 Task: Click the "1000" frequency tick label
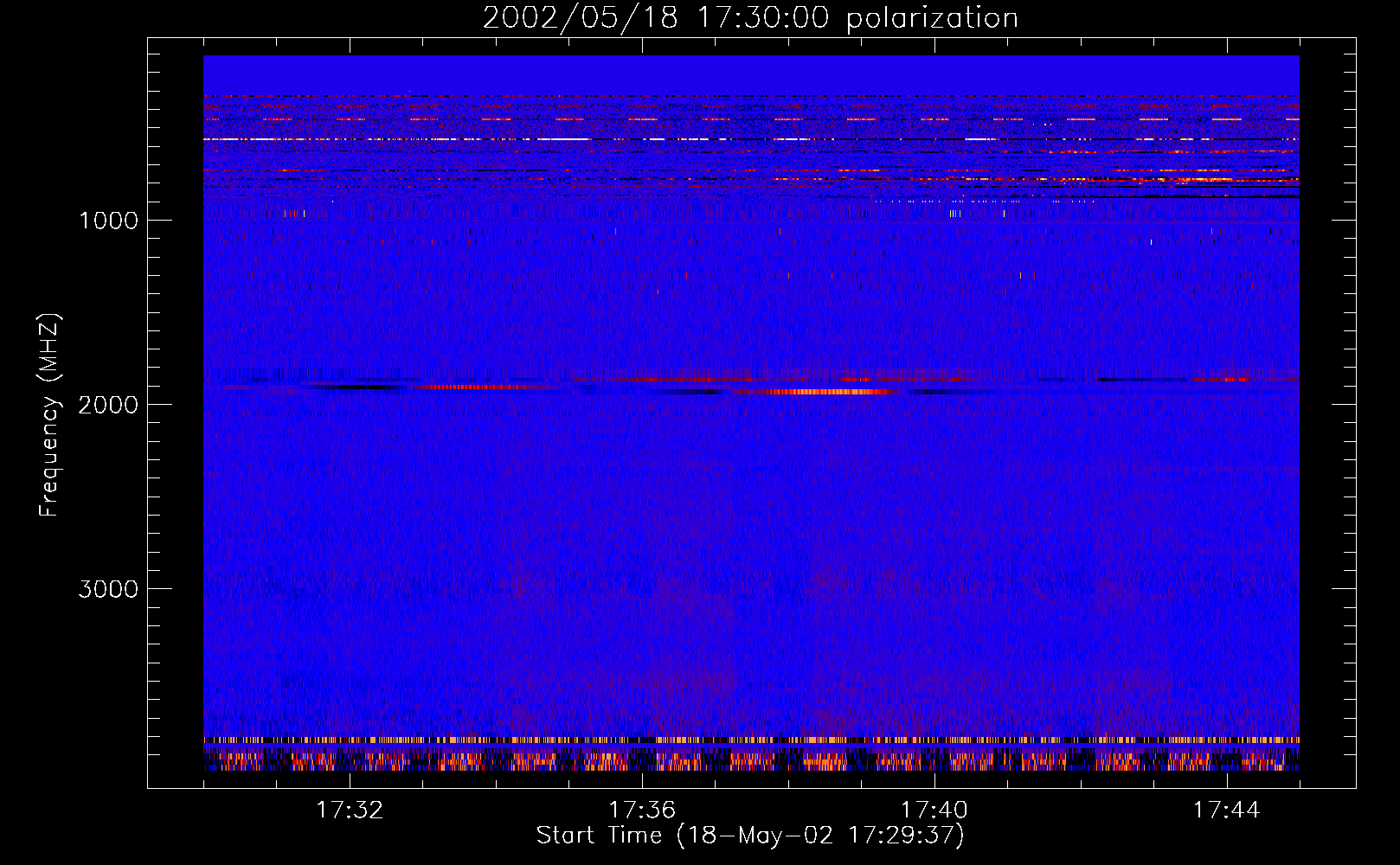pos(108,221)
